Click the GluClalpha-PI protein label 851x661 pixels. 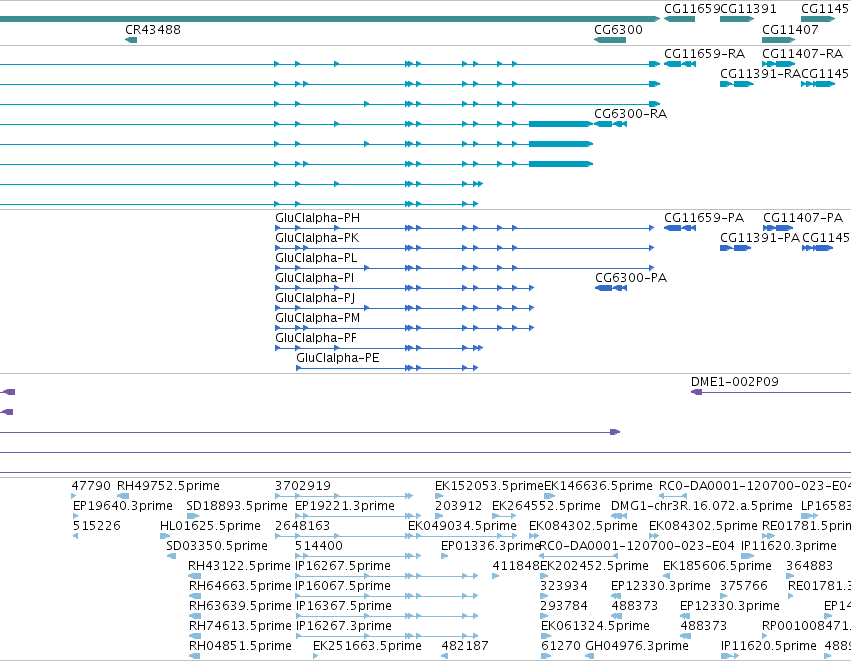click(x=314, y=278)
